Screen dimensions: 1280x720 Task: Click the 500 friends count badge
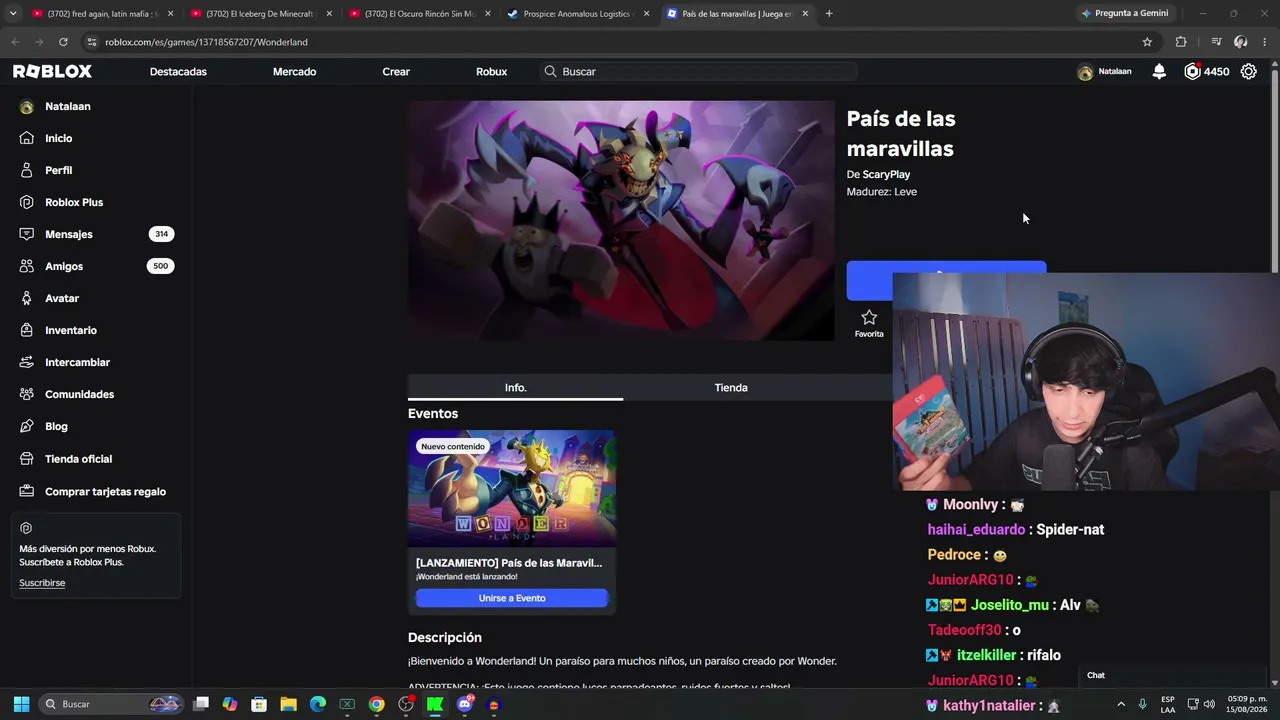160,266
